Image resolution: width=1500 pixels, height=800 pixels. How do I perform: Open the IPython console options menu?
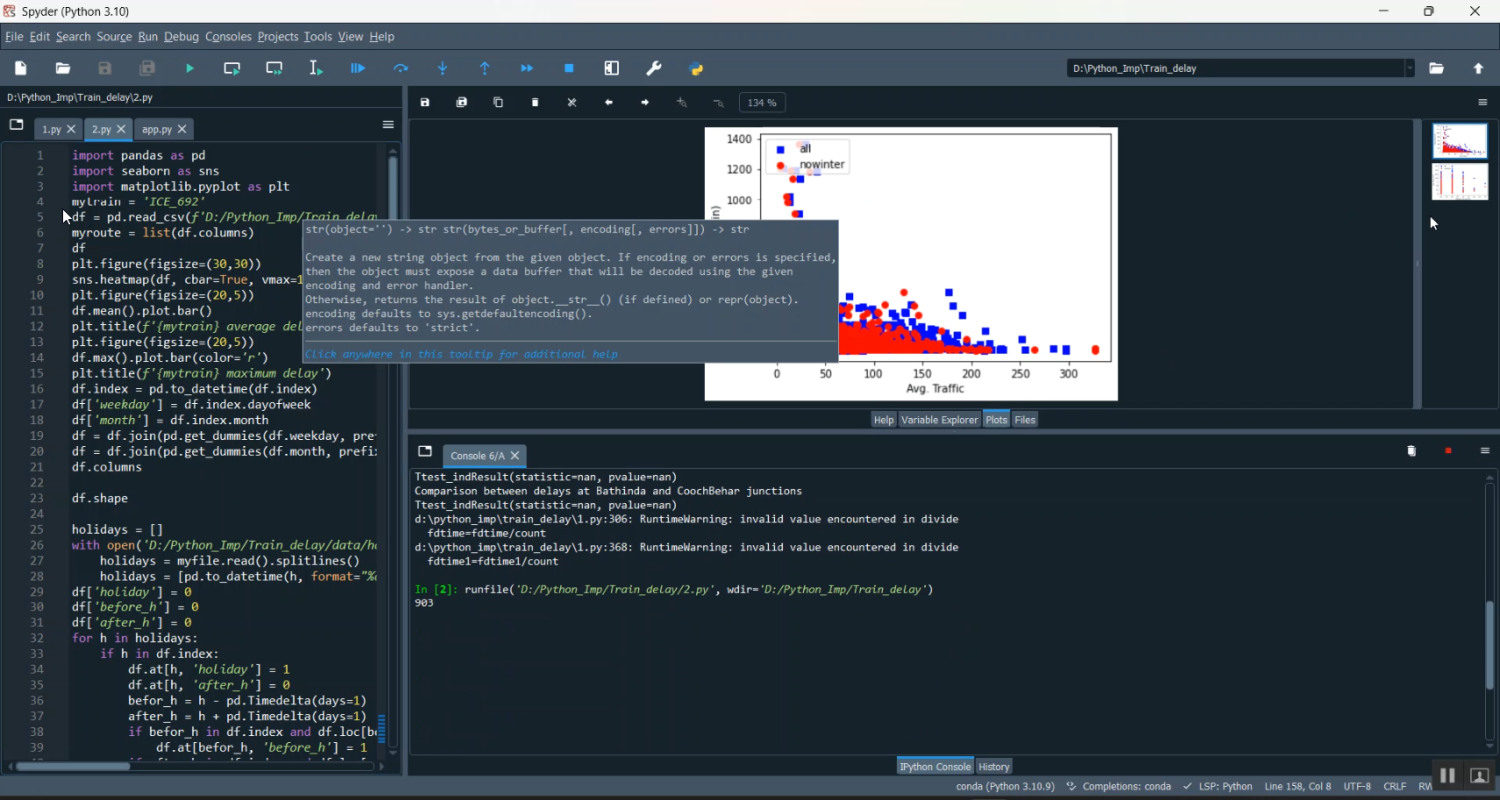click(1485, 452)
